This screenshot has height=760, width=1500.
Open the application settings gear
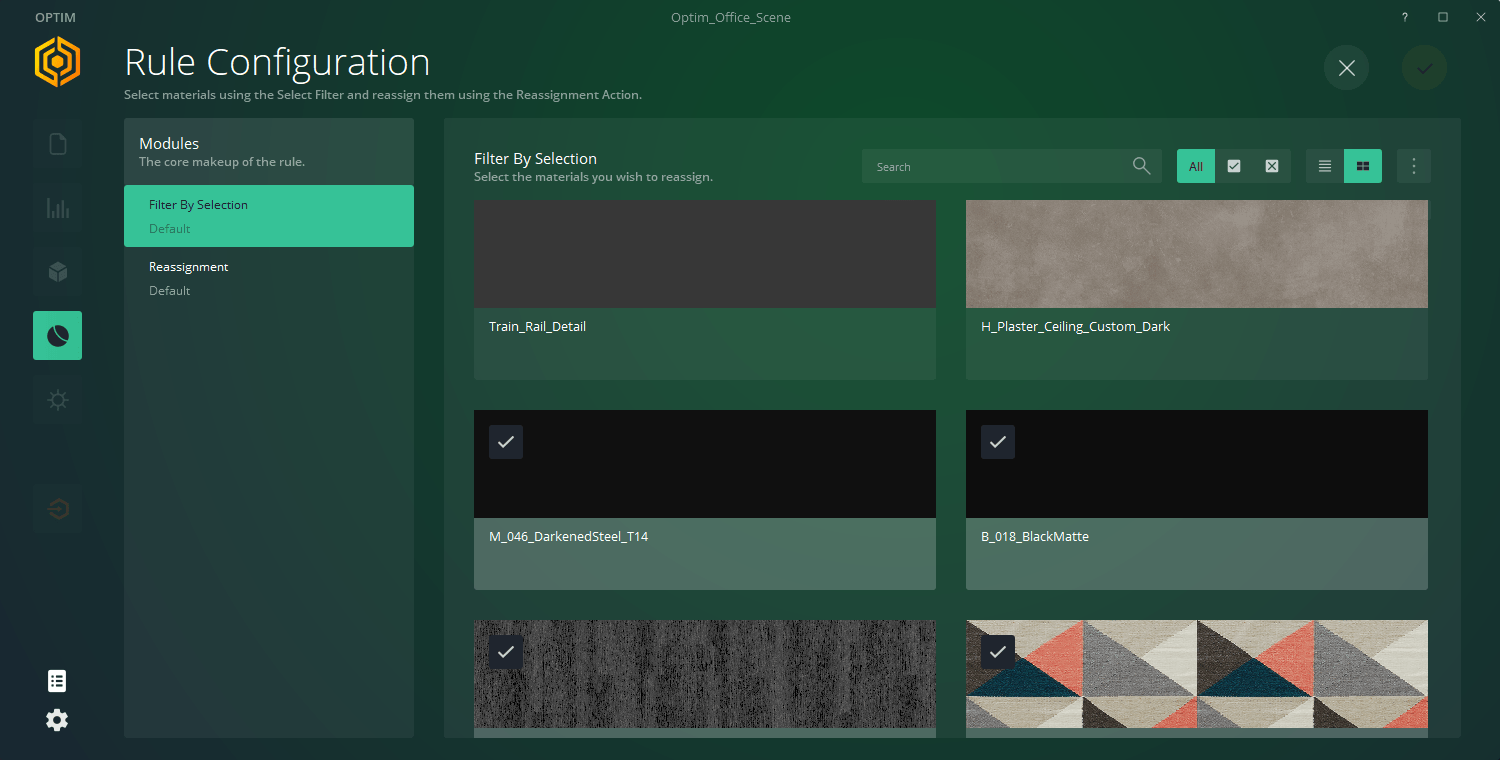point(57,719)
